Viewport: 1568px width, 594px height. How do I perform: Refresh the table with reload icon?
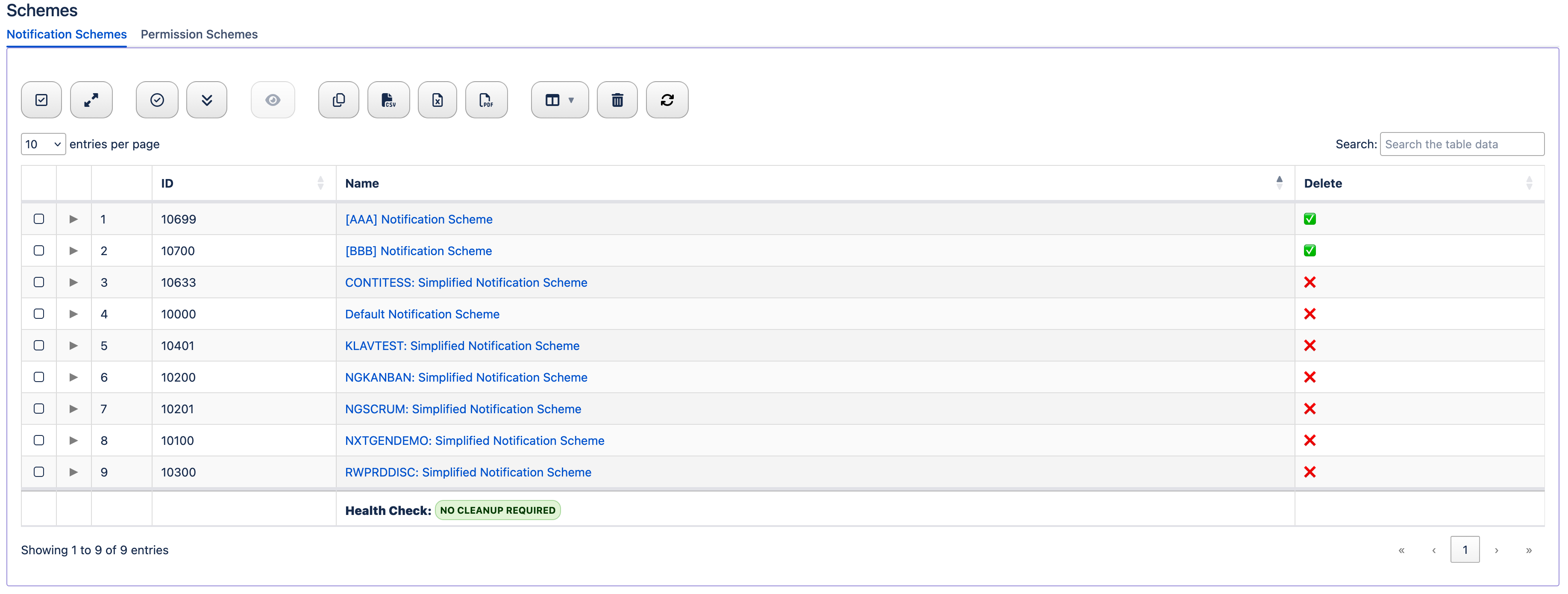tap(667, 100)
